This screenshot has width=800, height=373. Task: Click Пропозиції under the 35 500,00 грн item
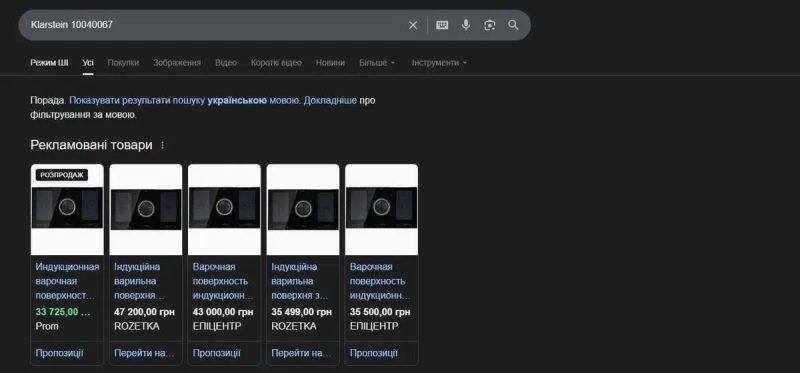point(373,353)
